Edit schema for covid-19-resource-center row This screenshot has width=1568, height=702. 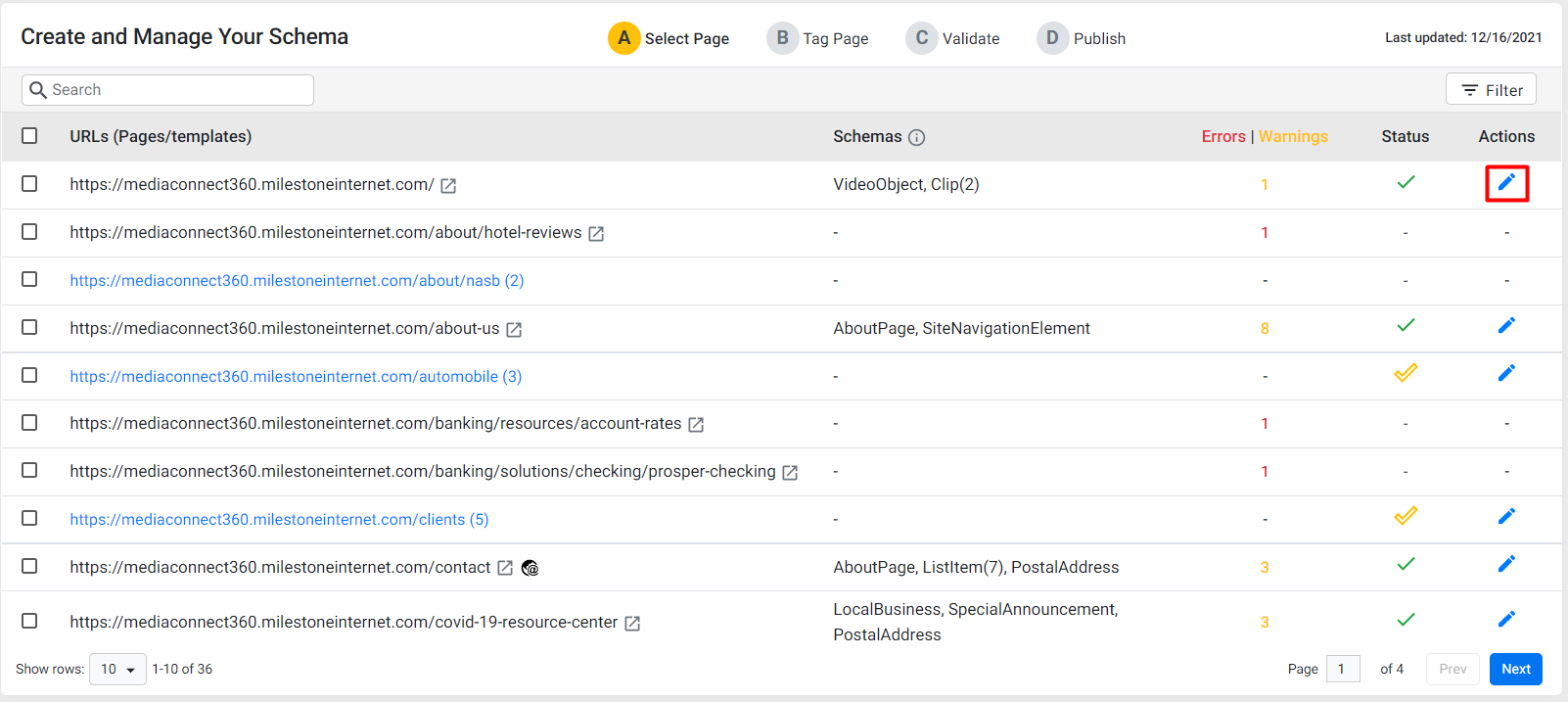pos(1506,620)
